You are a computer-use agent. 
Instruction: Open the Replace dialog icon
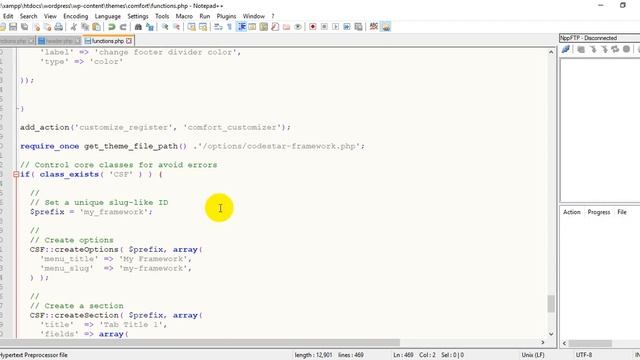[x=149, y=27]
